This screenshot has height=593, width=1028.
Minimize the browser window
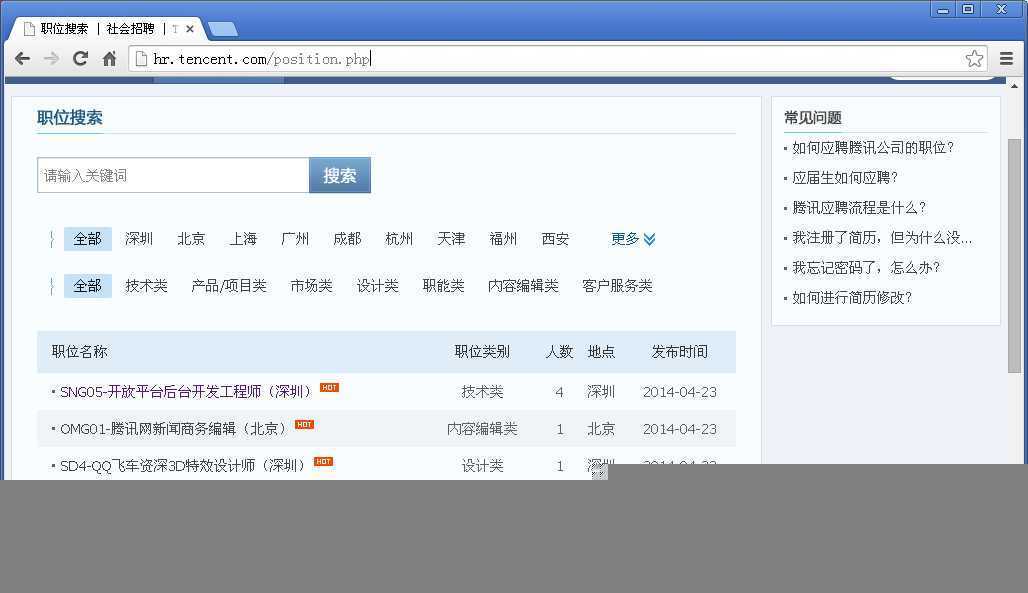(943, 9)
